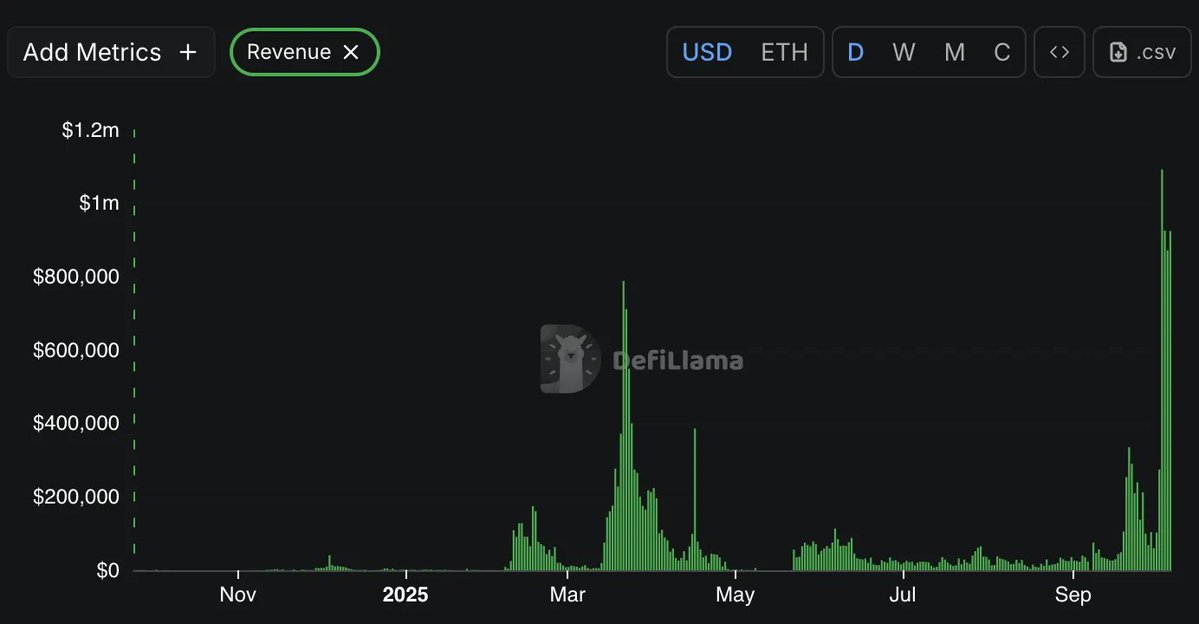
Task: Click the Mar x-axis label
Action: pos(567,594)
